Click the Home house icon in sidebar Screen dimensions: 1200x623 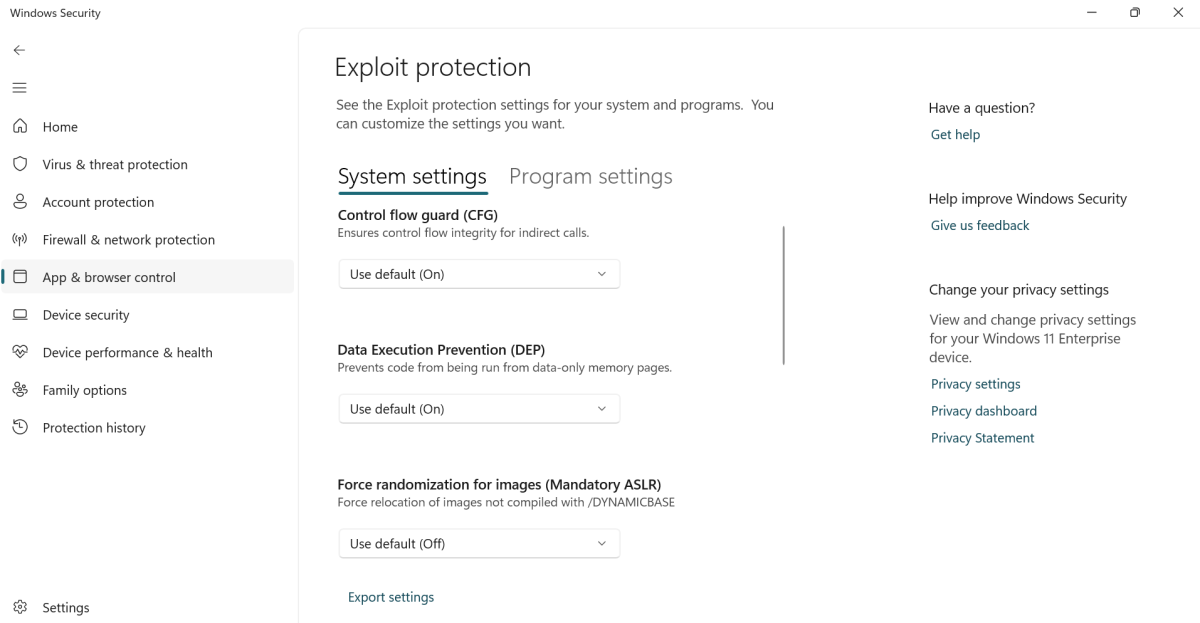pos(19,126)
